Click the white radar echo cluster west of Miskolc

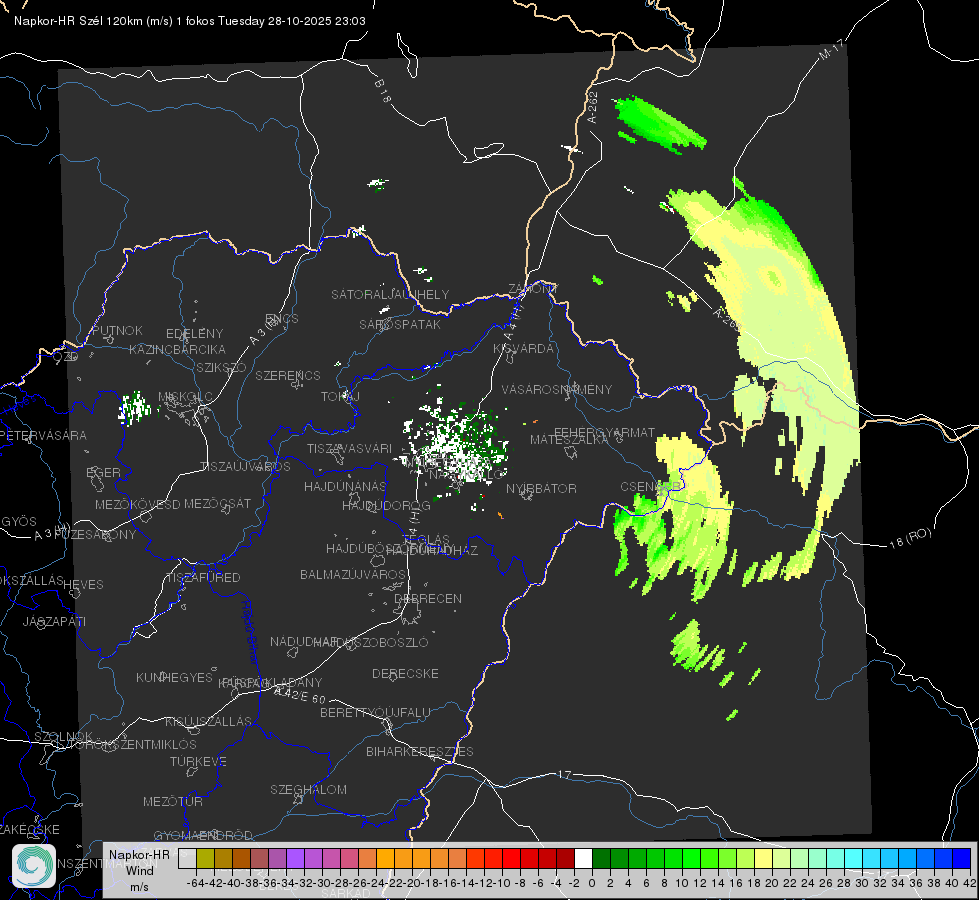tap(134, 408)
